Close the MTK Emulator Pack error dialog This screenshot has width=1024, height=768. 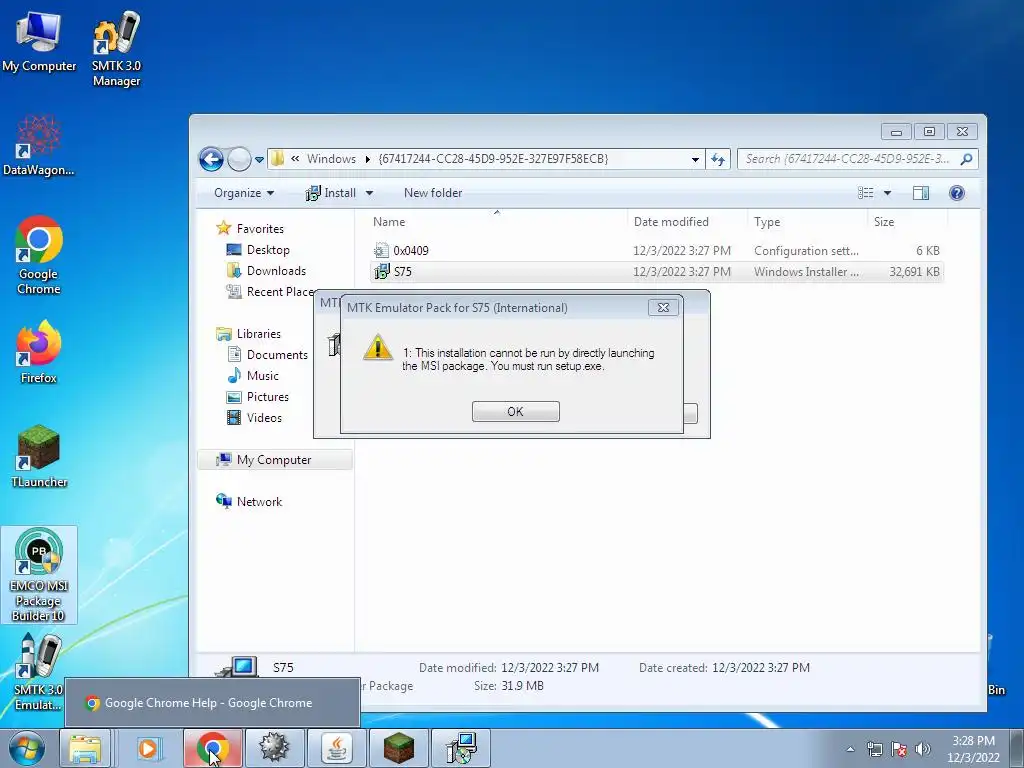(x=663, y=308)
